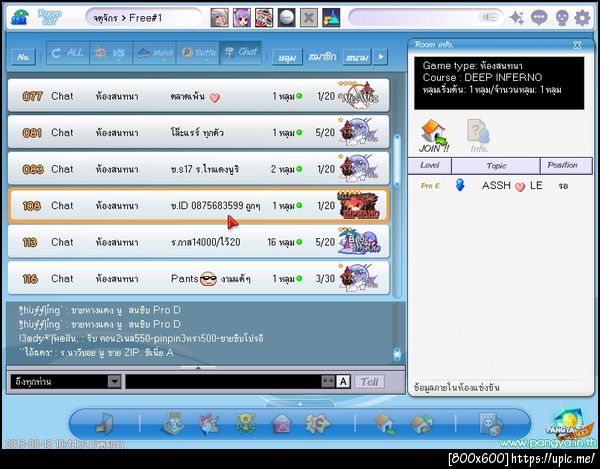Click the Topic column header

click(x=496, y=165)
